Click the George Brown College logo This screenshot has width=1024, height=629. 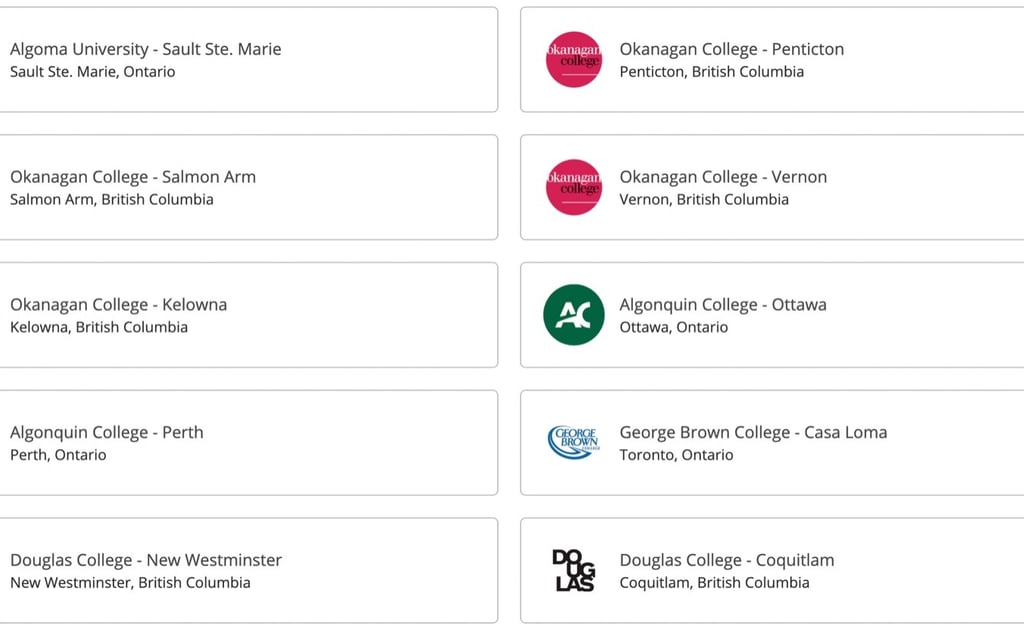click(x=573, y=442)
